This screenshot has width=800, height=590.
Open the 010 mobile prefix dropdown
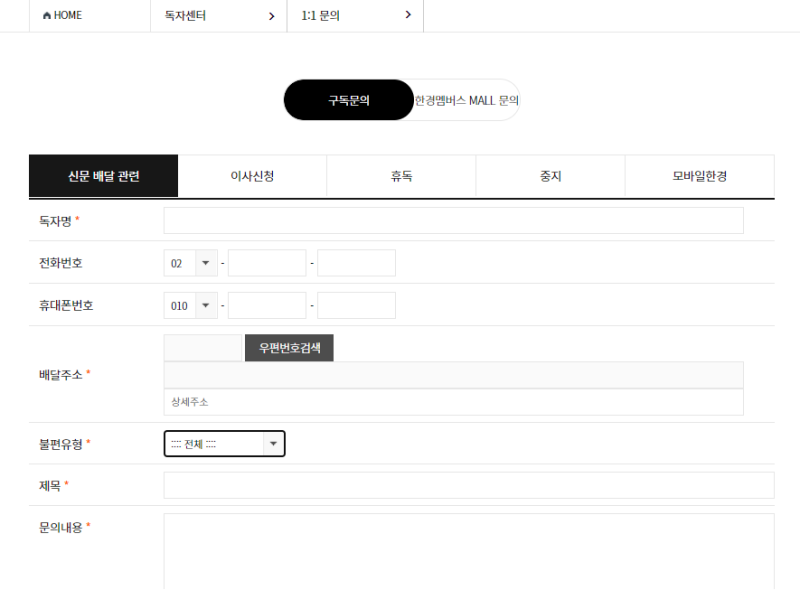pos(191,305)
